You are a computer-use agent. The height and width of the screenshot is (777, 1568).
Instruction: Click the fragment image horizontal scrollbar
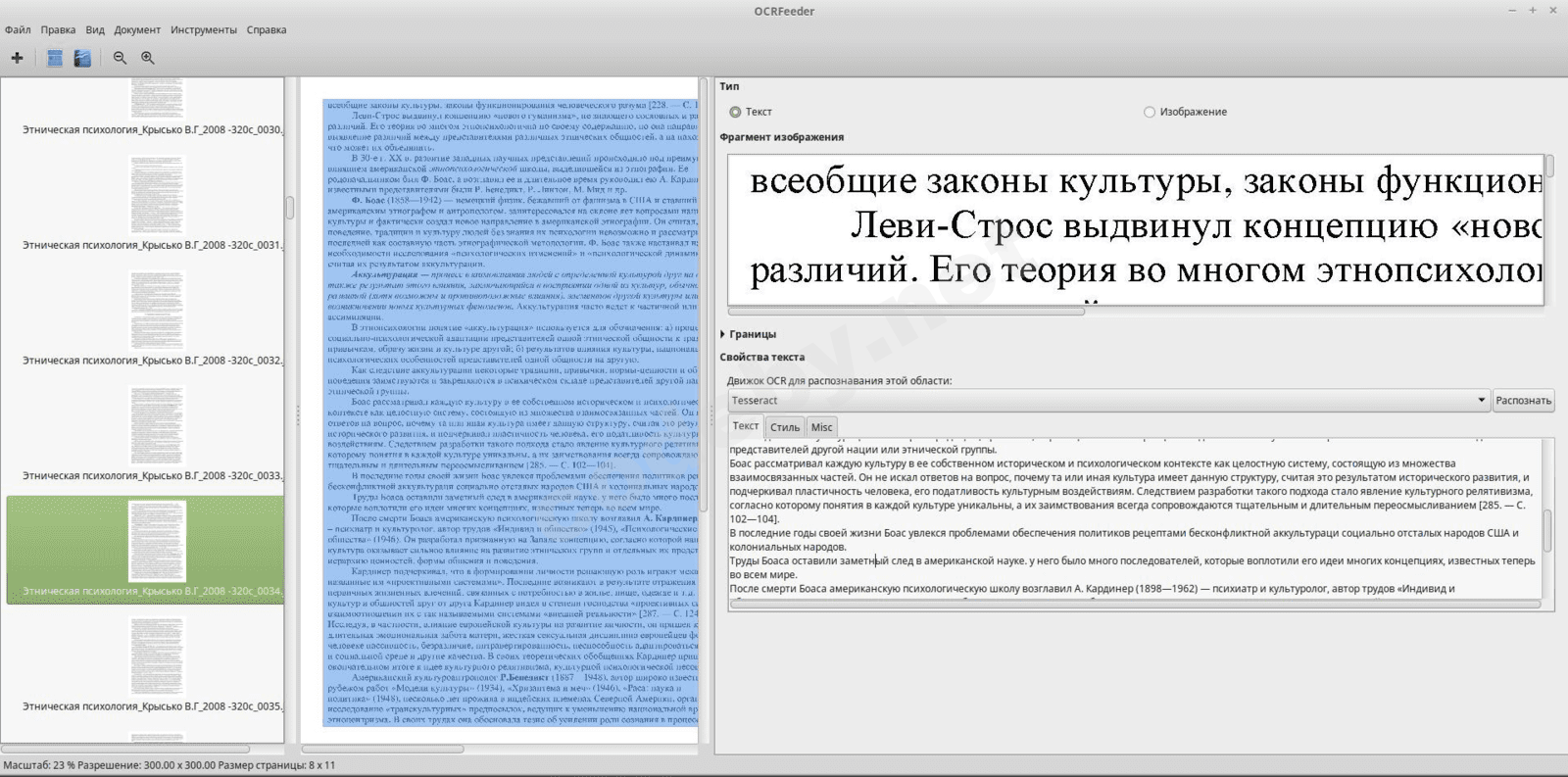tap(906, 312)
